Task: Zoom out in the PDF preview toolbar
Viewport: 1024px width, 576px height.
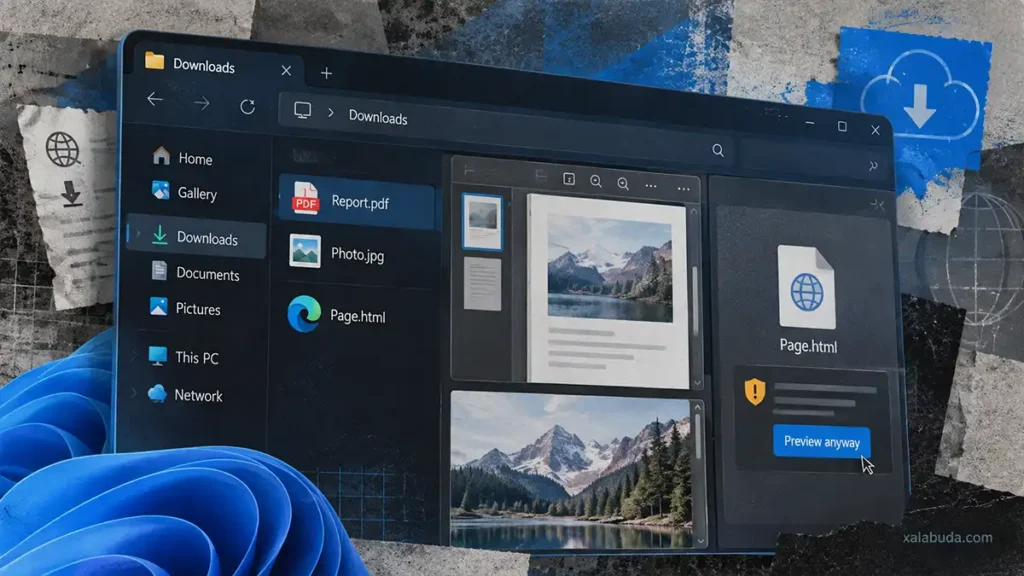Action: 596,182
